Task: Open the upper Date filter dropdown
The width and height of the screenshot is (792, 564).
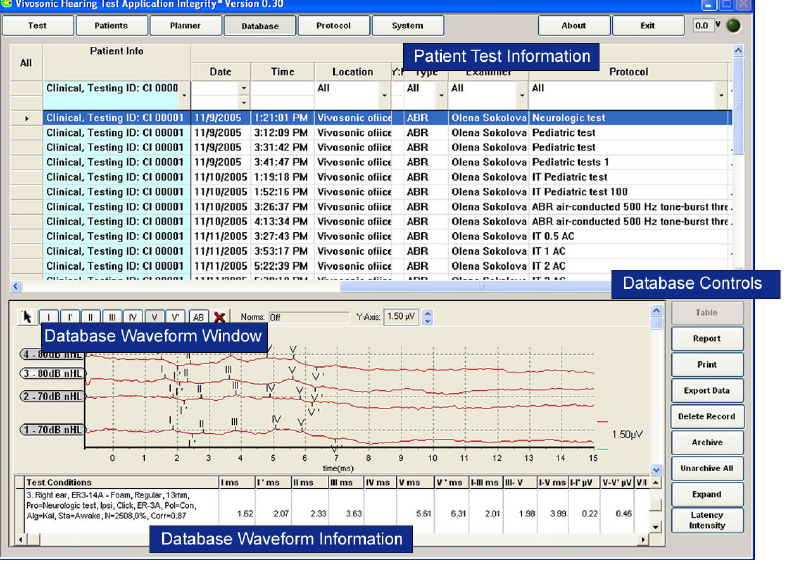Action: click(244, 88)
